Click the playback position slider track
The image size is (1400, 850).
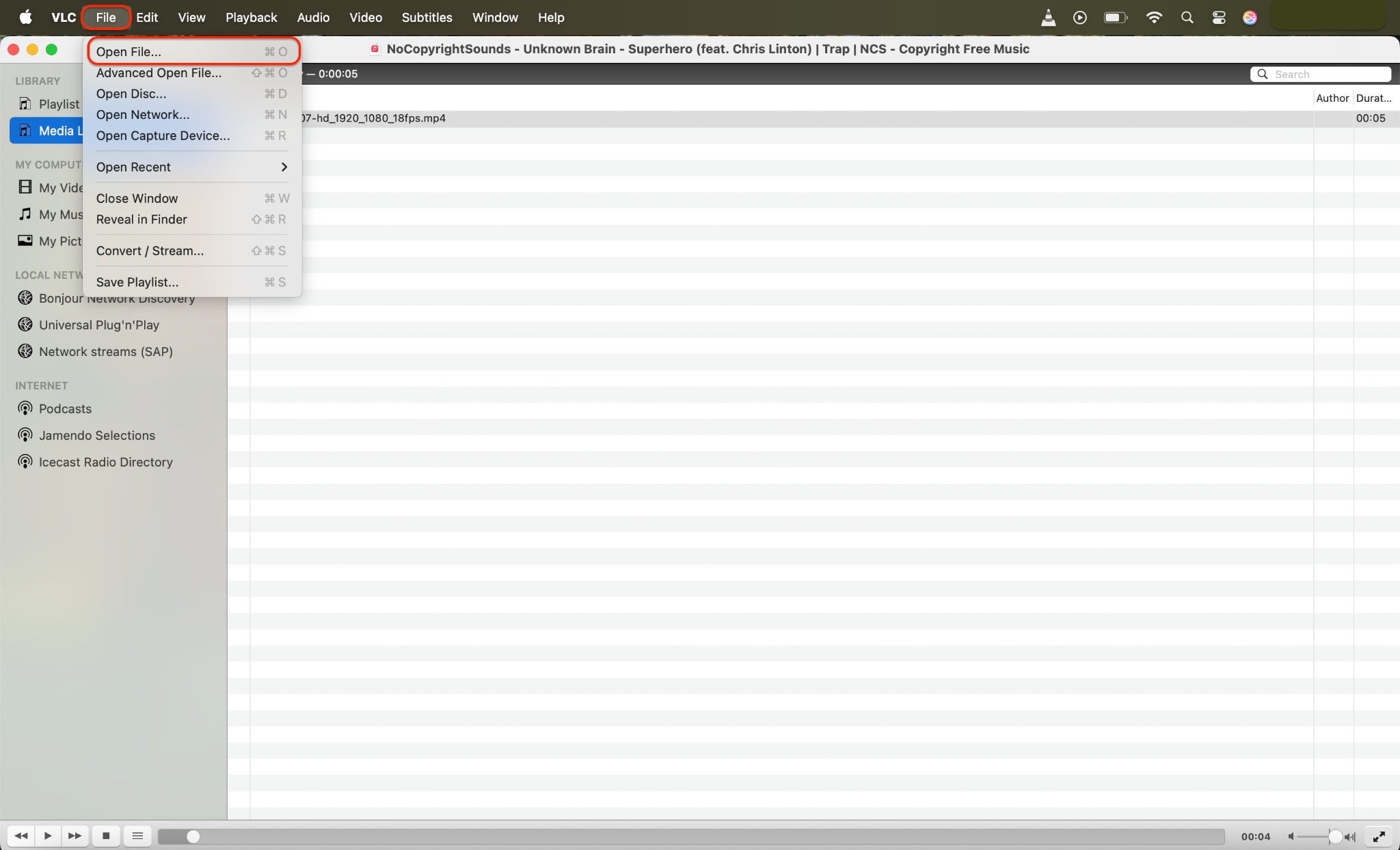tap(691, 836)
